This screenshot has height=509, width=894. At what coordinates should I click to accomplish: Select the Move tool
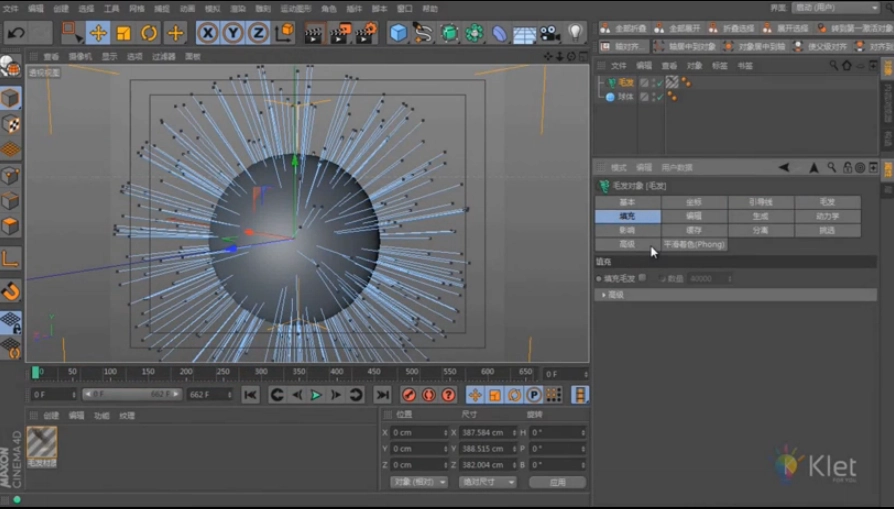click(98, 33)
